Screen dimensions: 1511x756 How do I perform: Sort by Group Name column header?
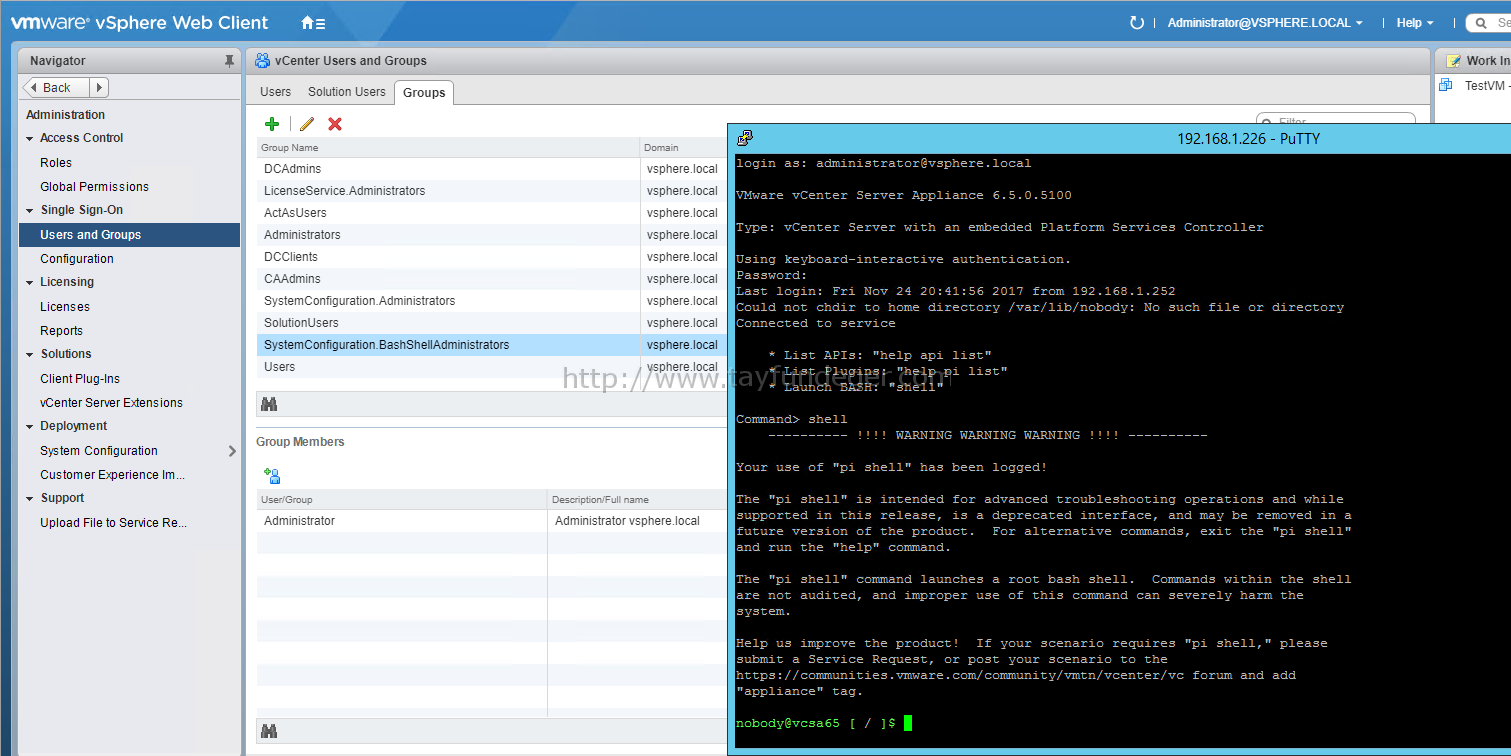(448, 148)
